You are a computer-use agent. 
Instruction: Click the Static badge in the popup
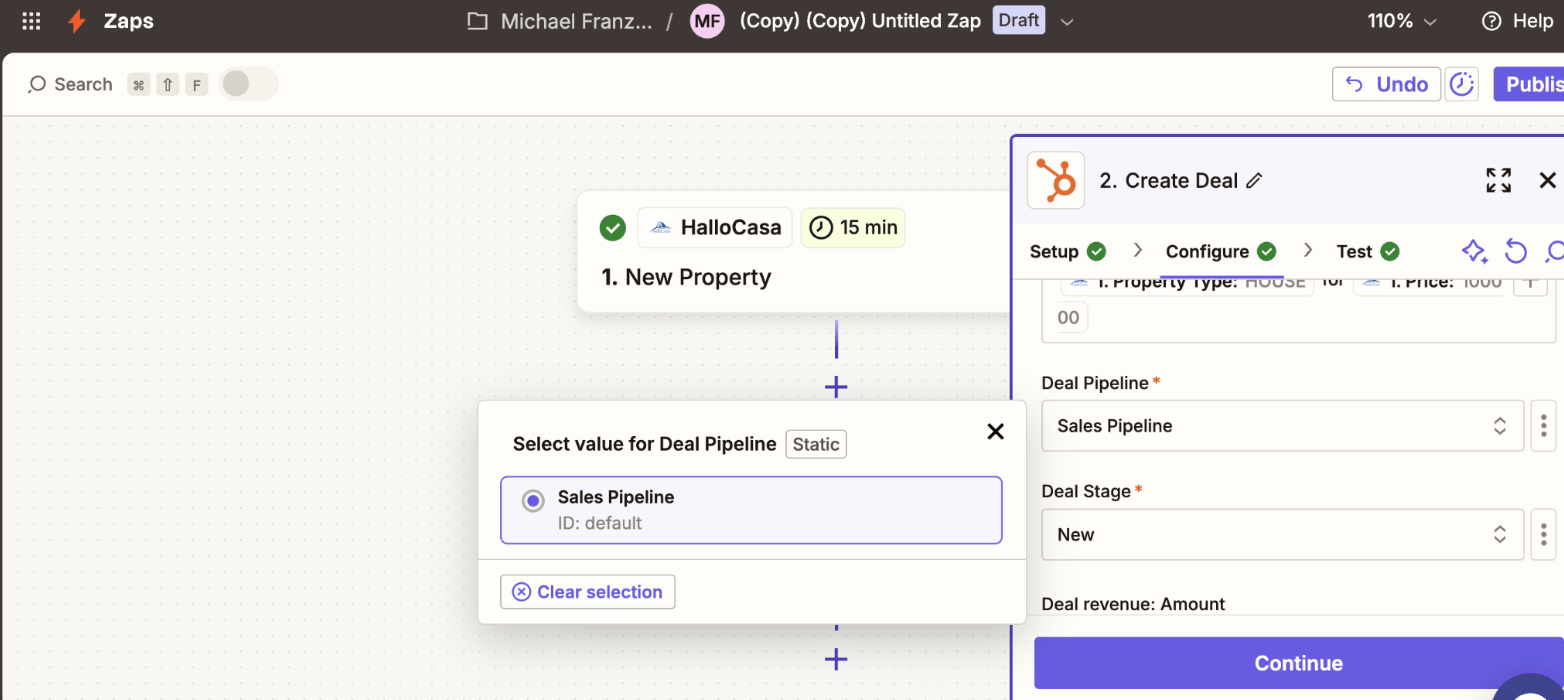(816, 444)
